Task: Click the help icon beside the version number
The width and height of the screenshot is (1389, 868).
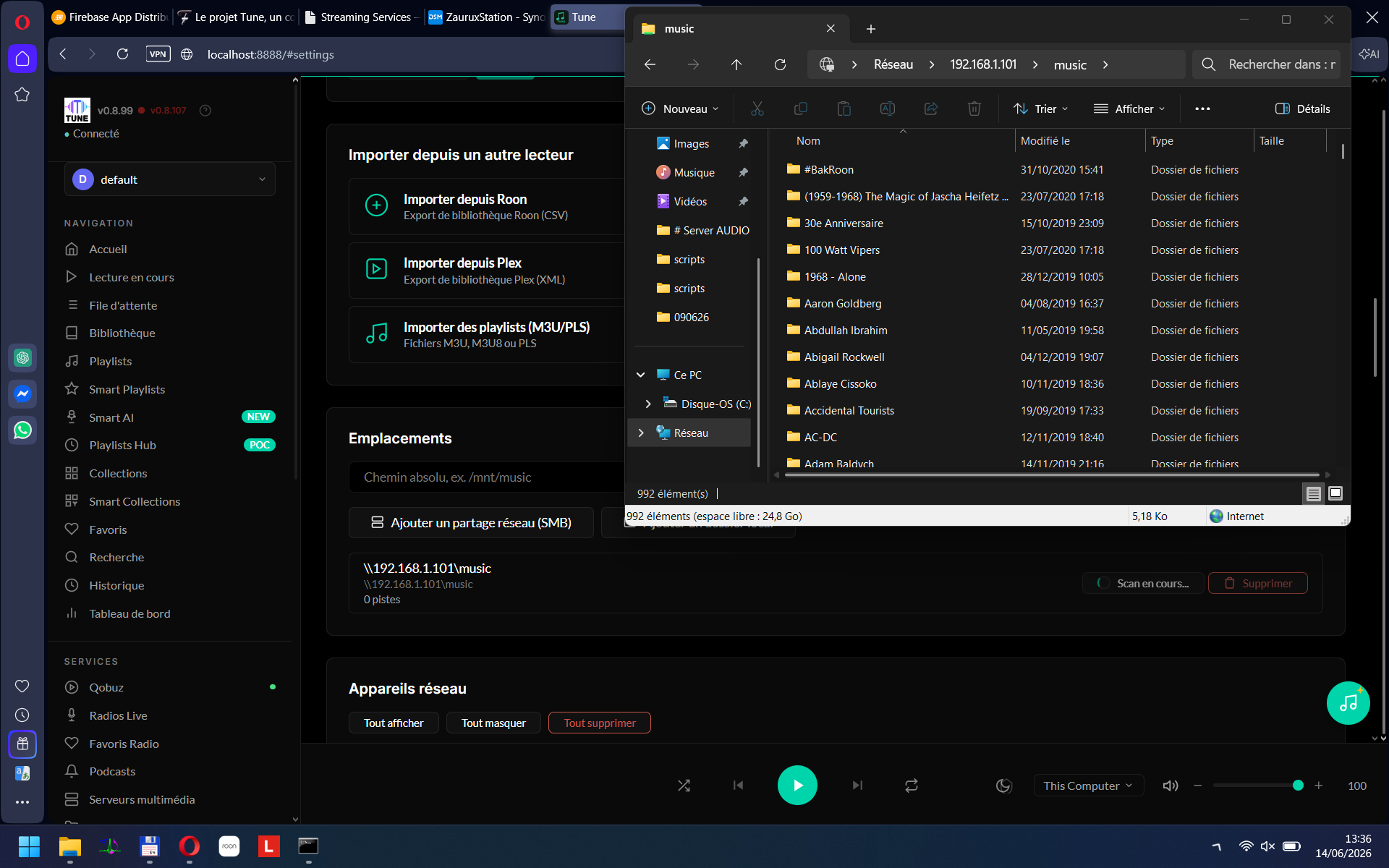Action: 205,111
